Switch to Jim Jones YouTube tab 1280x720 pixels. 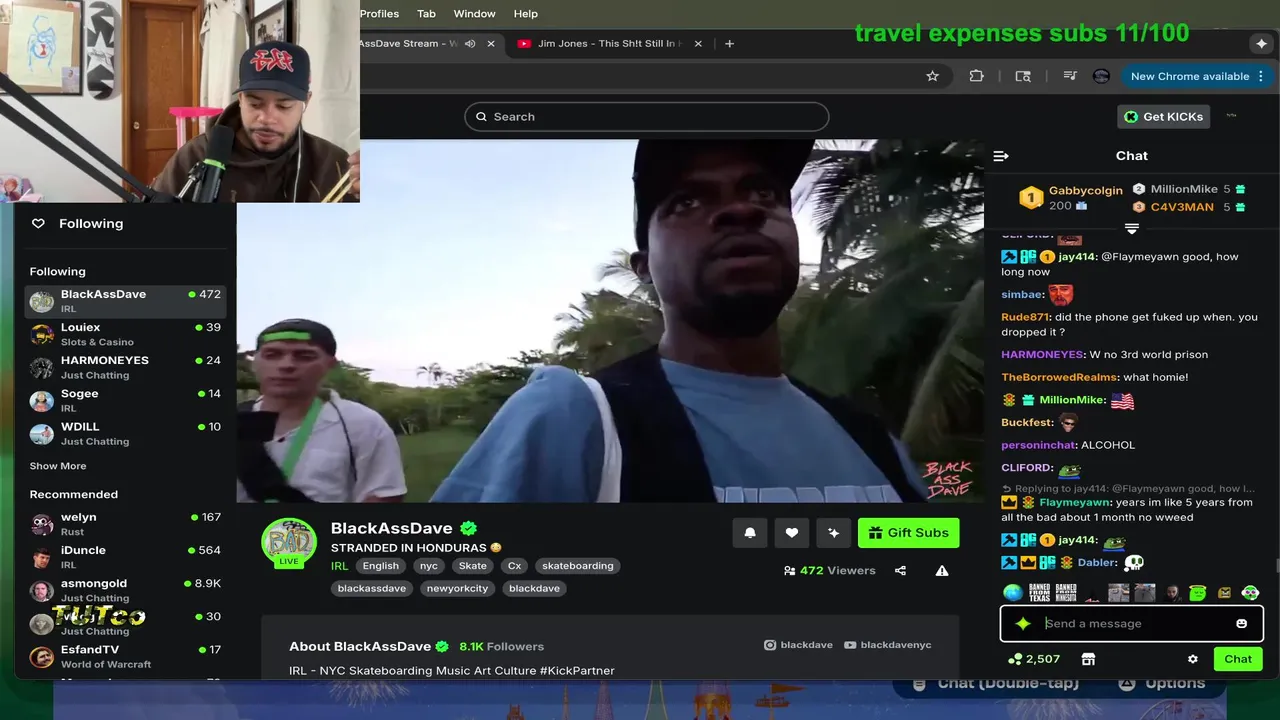[x=610, y=44]
